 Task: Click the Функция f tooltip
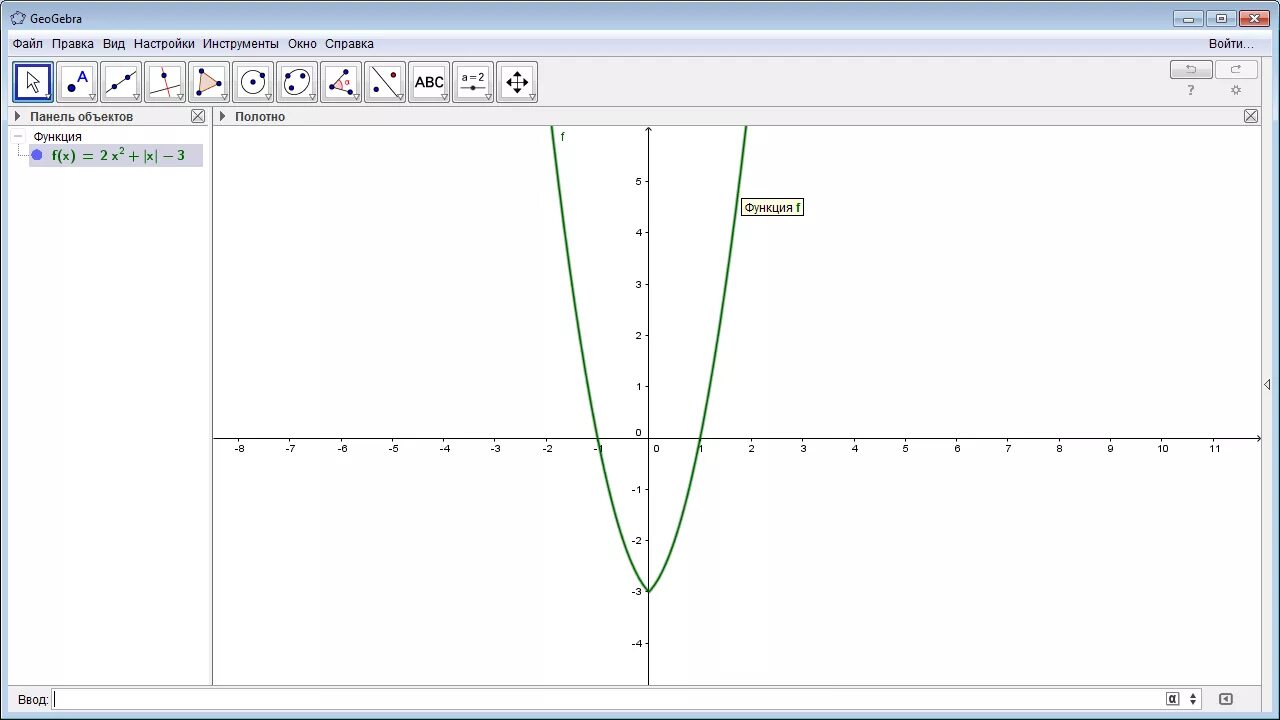(x=772, y=208)
